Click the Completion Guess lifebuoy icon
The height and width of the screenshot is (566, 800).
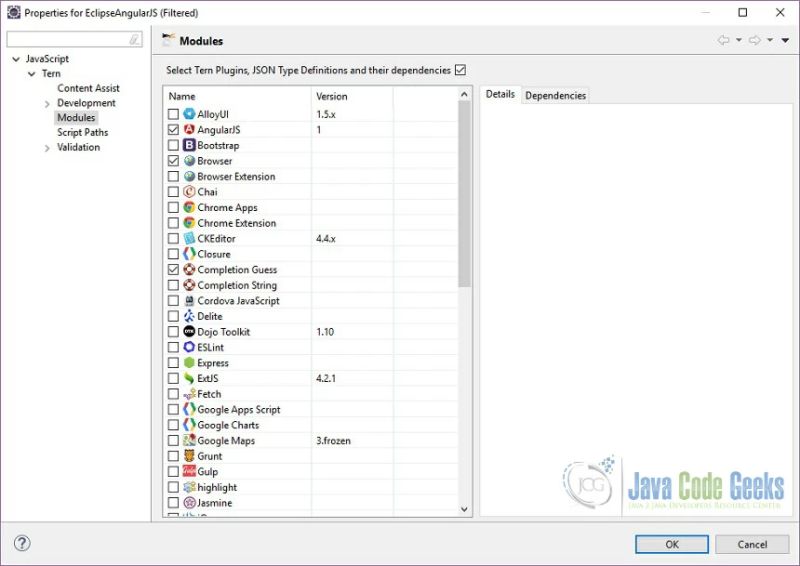[189, 269]
